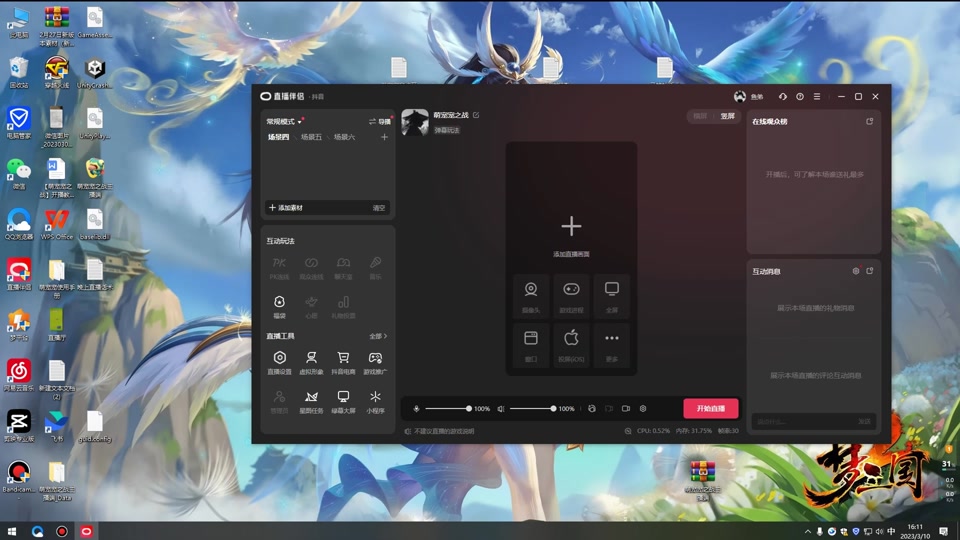Viewport: 960px width, 540px height.
Task: Mute the microphone icon
Action: [416, 408]
